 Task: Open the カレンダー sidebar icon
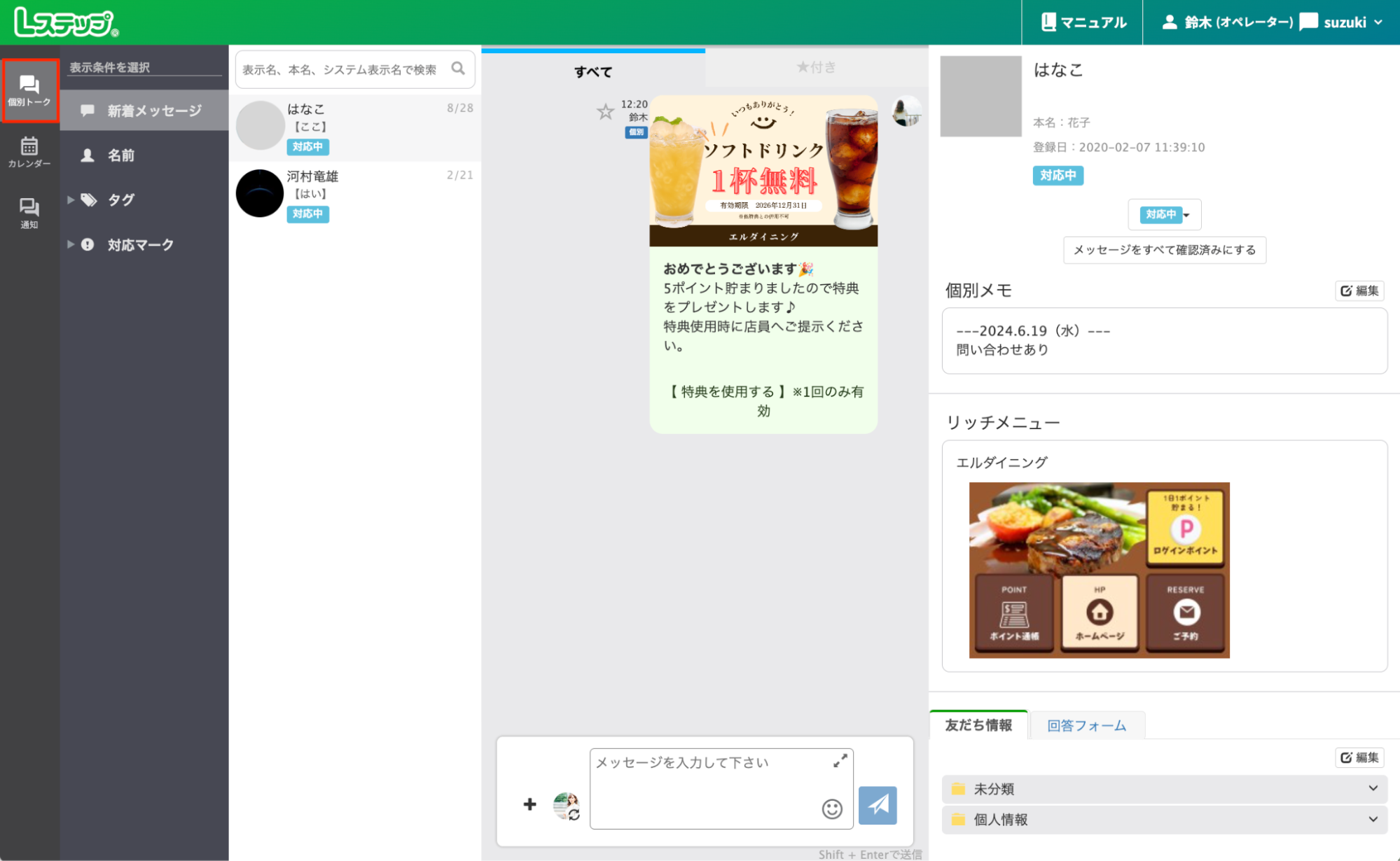point(29,151)
